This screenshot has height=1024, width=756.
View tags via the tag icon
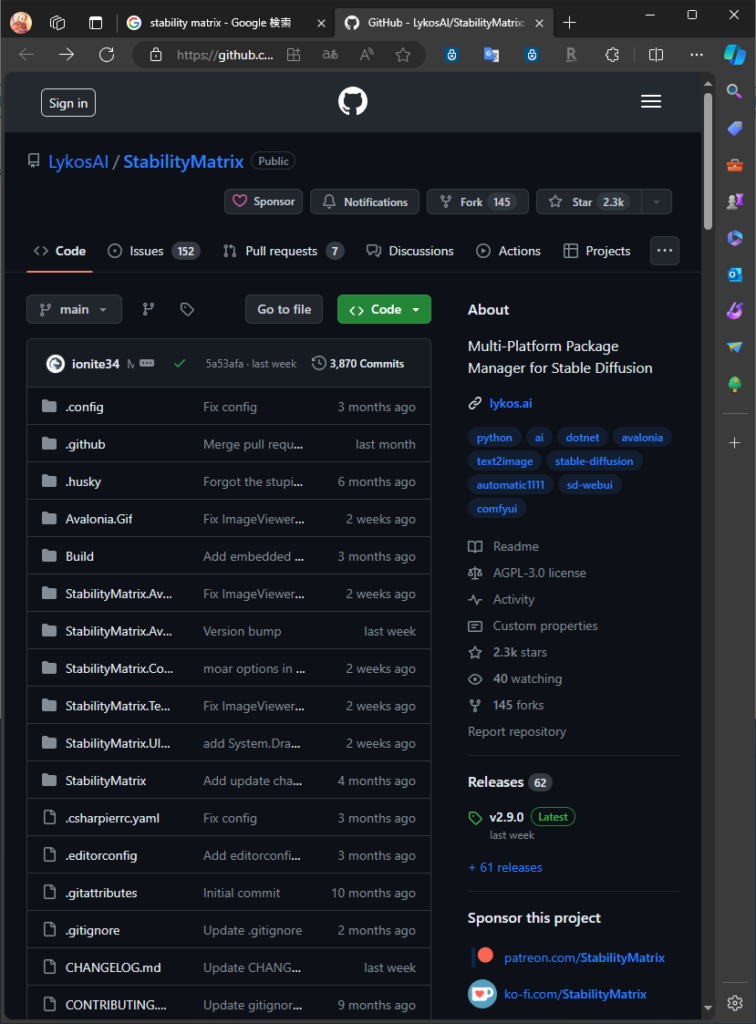coord(187,310)
